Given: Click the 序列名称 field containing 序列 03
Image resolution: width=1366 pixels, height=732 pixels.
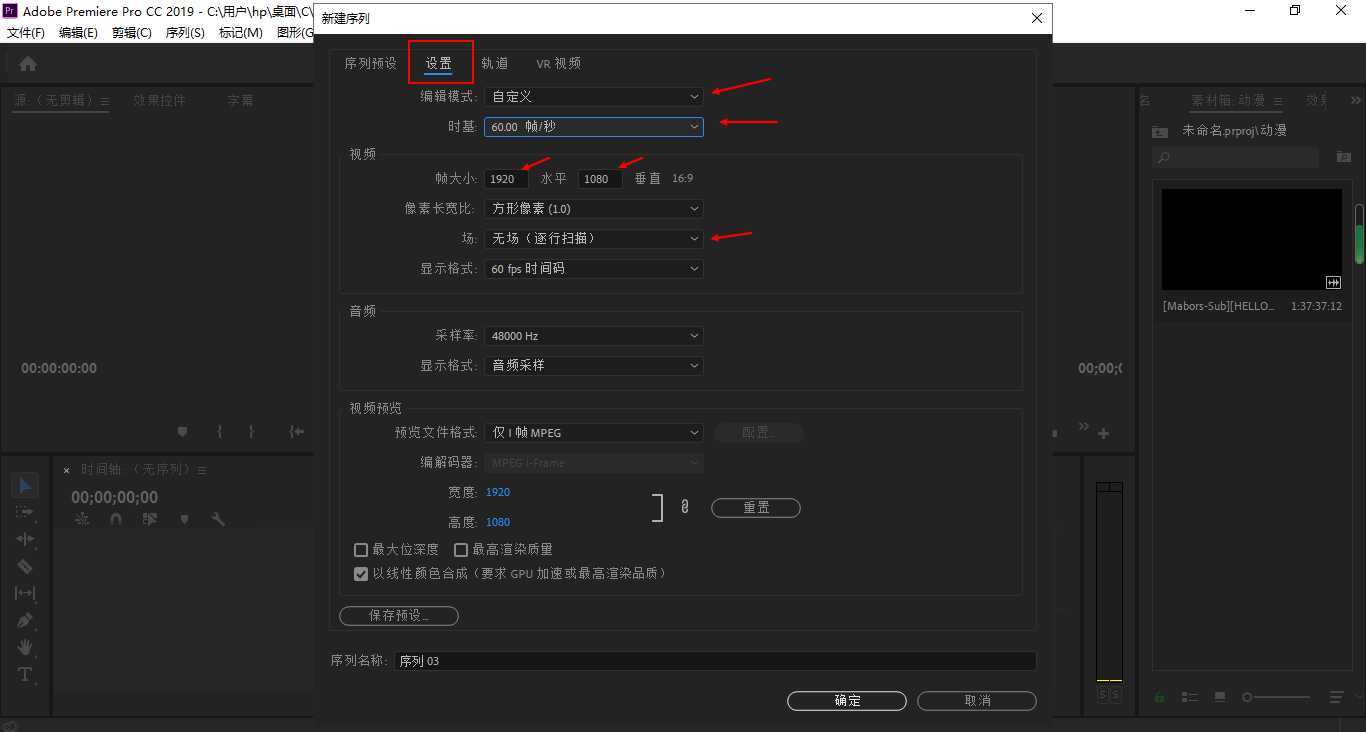Looking at the screenshot, I should click(x=716, y=661).
